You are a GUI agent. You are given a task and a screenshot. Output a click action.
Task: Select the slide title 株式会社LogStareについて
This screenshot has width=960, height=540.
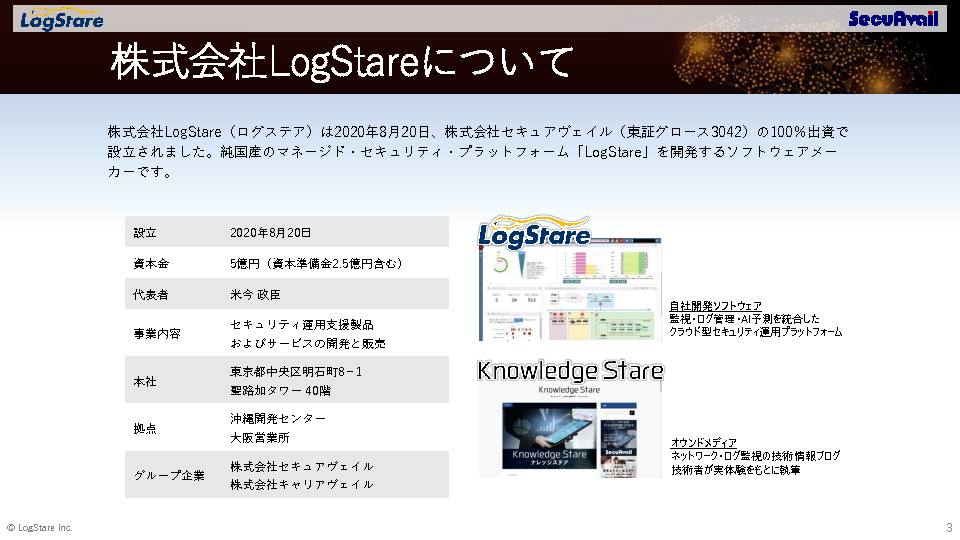click(x=342, y=63)
